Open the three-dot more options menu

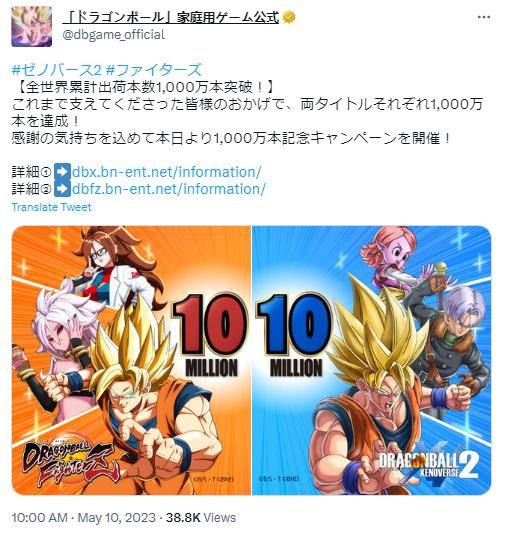coord(484,17)
